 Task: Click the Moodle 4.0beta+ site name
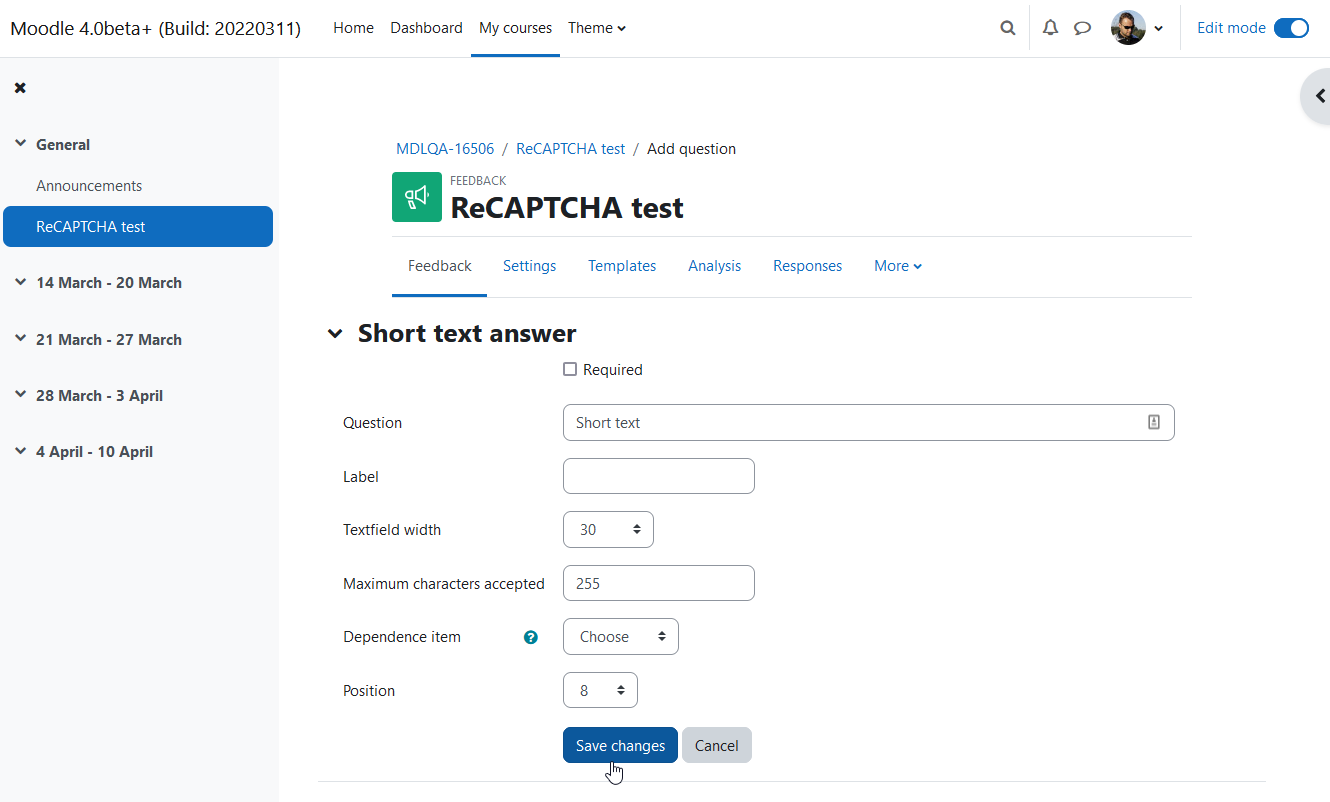(155, 28)
